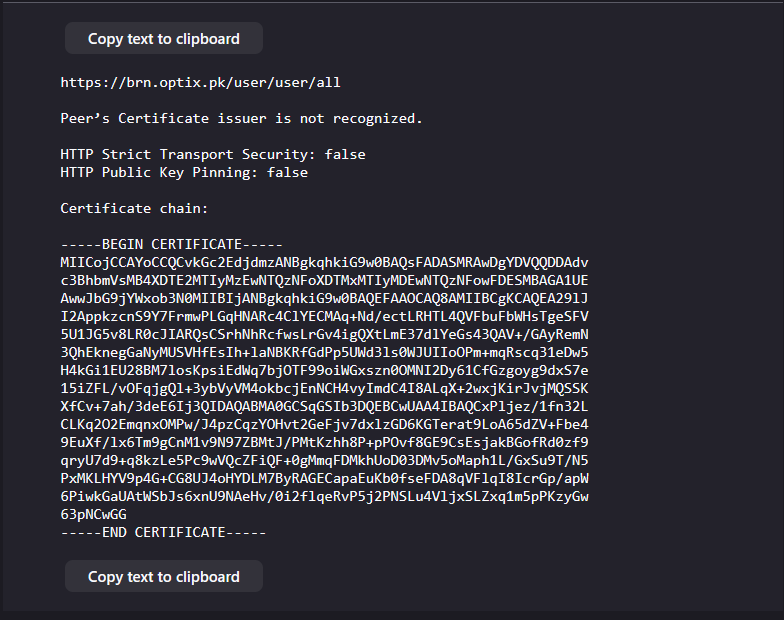Click the brn.optix.pk URL text

tap(201, 82)
